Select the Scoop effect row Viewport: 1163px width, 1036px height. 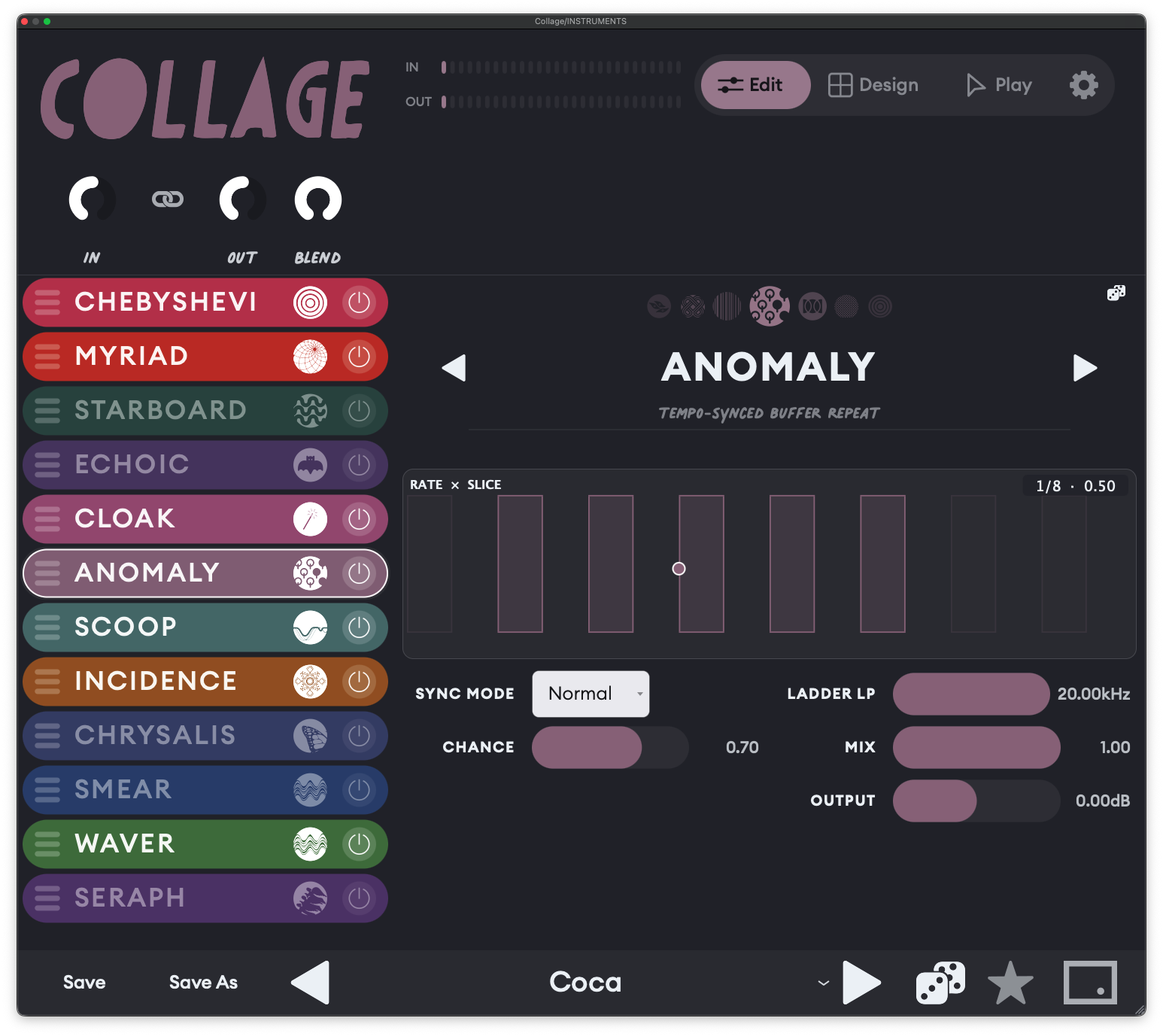click(x=205, y=627)
